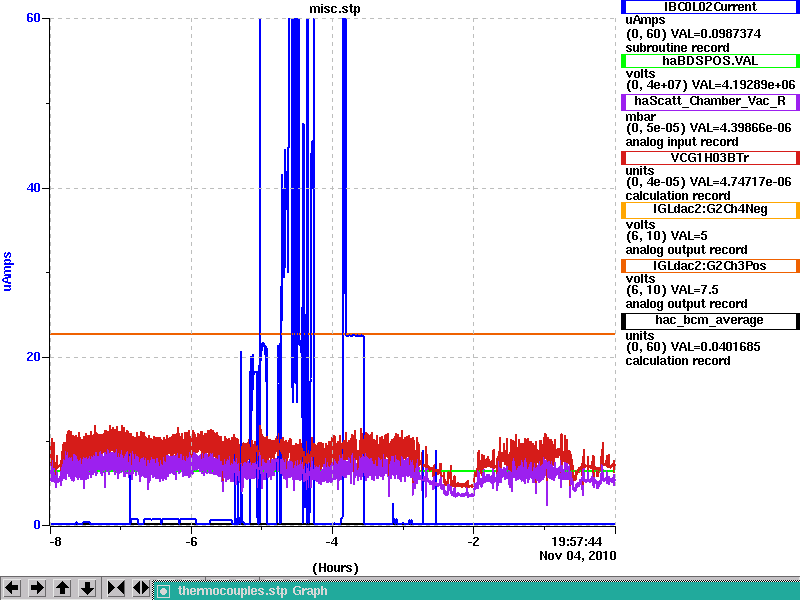Click the VAL=4.74717e-06 reading
800x600 pixels.
[740, 182]
